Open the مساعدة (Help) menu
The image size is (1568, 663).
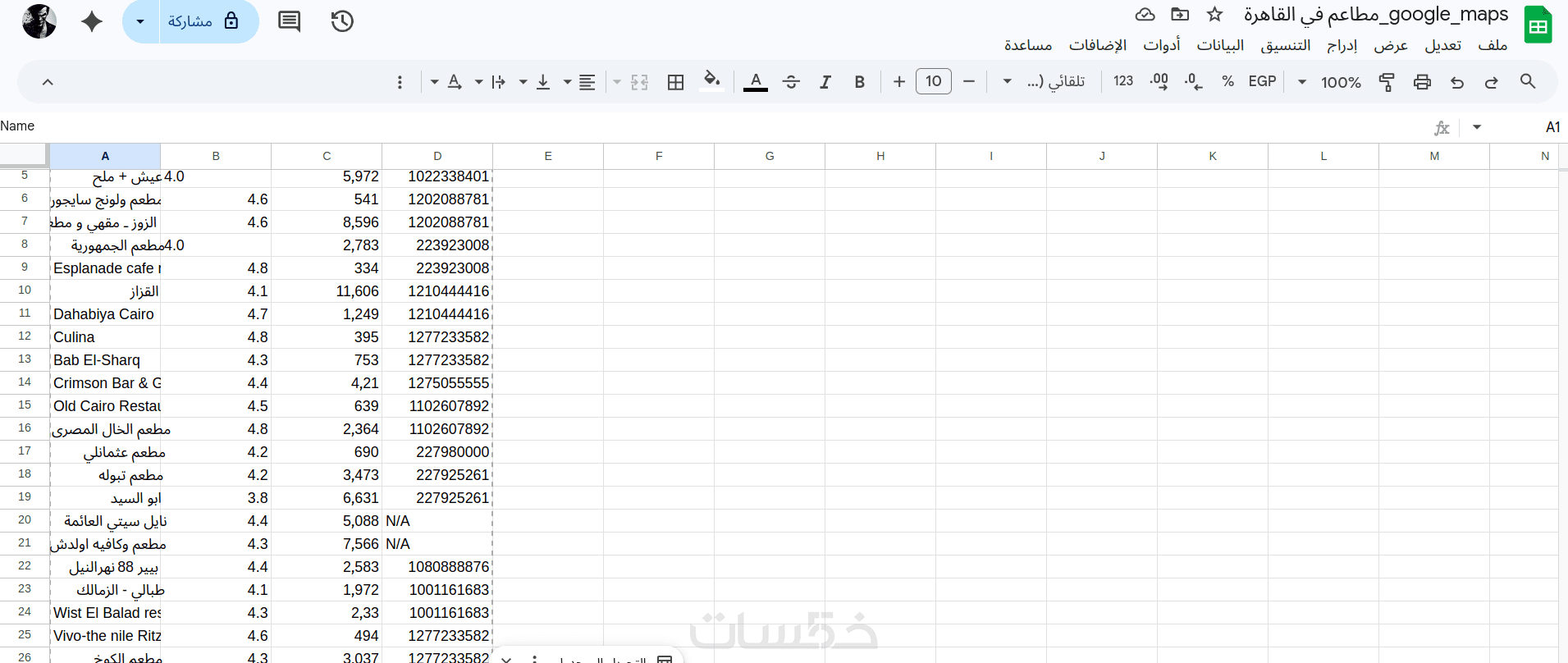pyautogui.click(x=1028, y=45)
